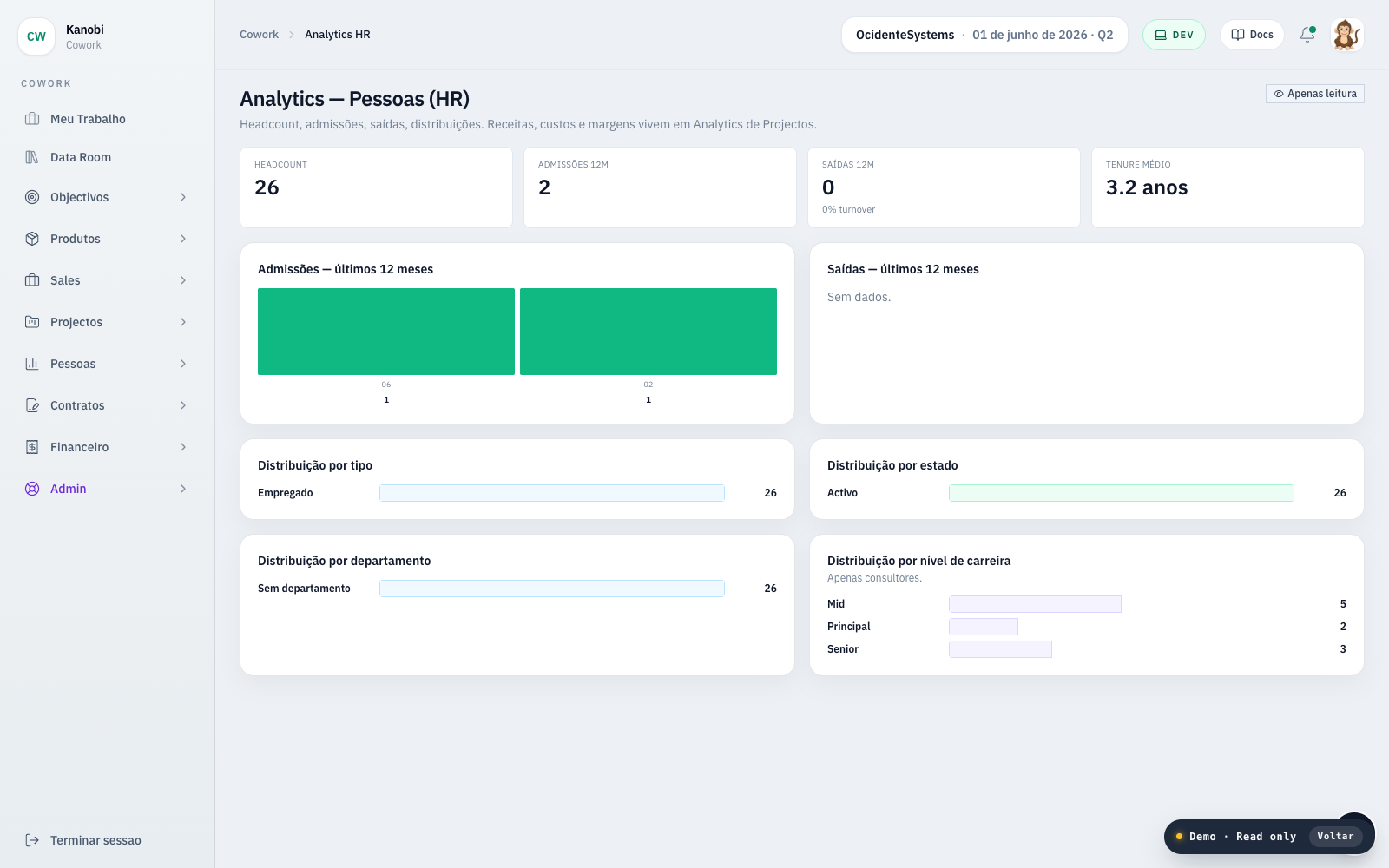Viewport: 1389px width, 868px height.
Task: Expand the Projectos submenu chevron
Action: tap(183, 322)
